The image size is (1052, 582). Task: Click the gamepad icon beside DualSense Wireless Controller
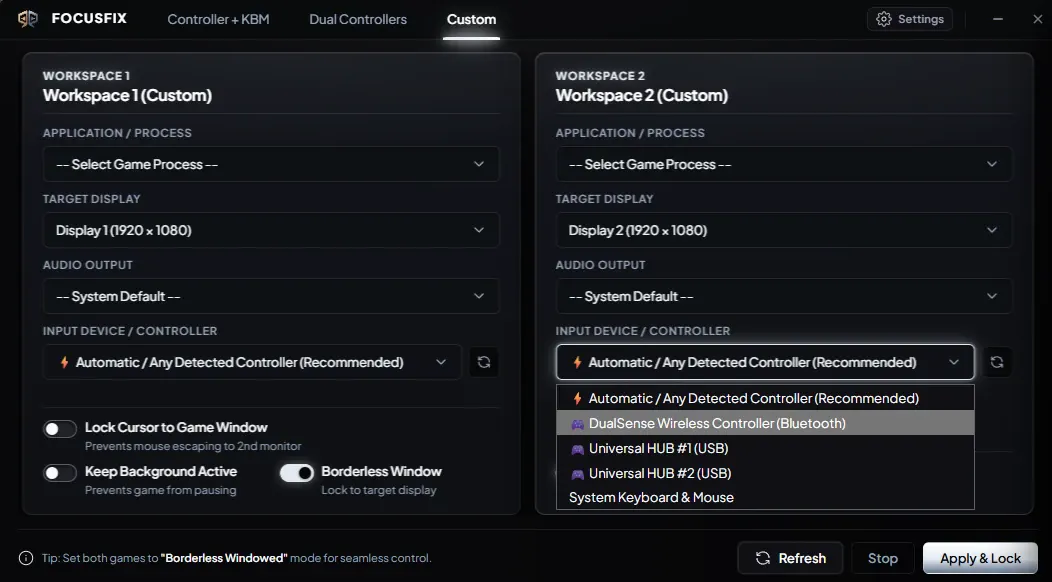pos(577,424)
